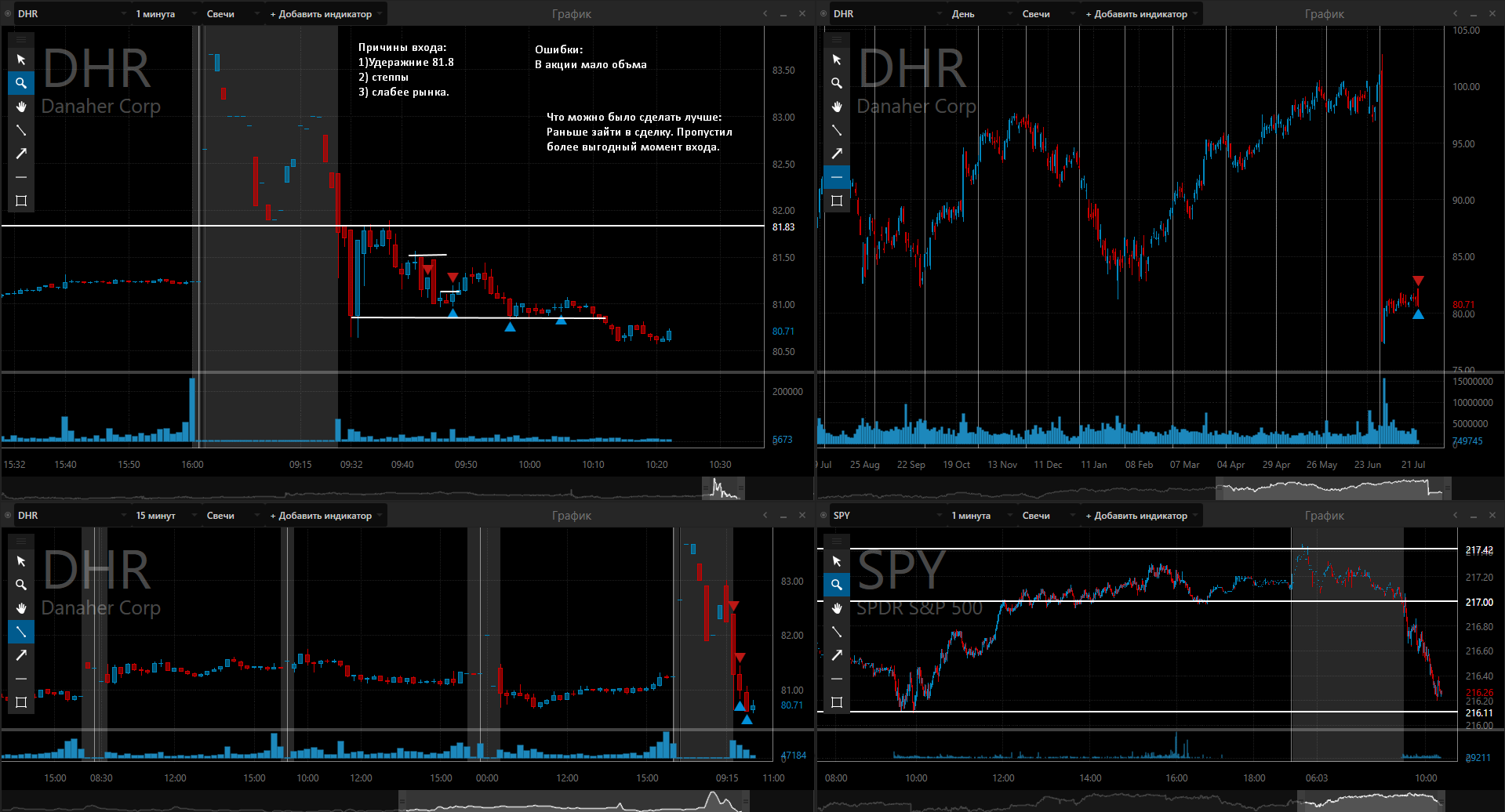Choose the trend line tool in SPY chart

[837, 632]
